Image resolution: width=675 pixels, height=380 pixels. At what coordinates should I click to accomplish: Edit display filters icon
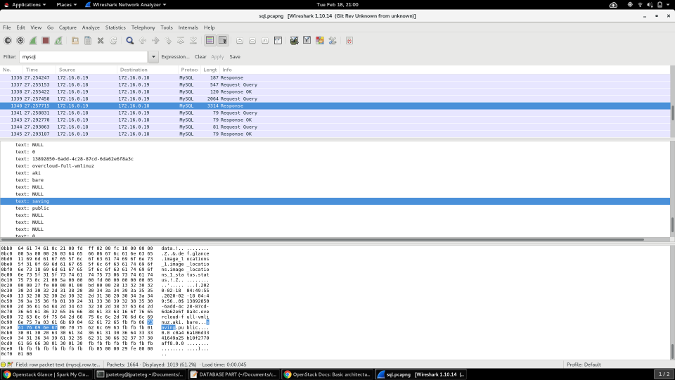pos(307,40)
